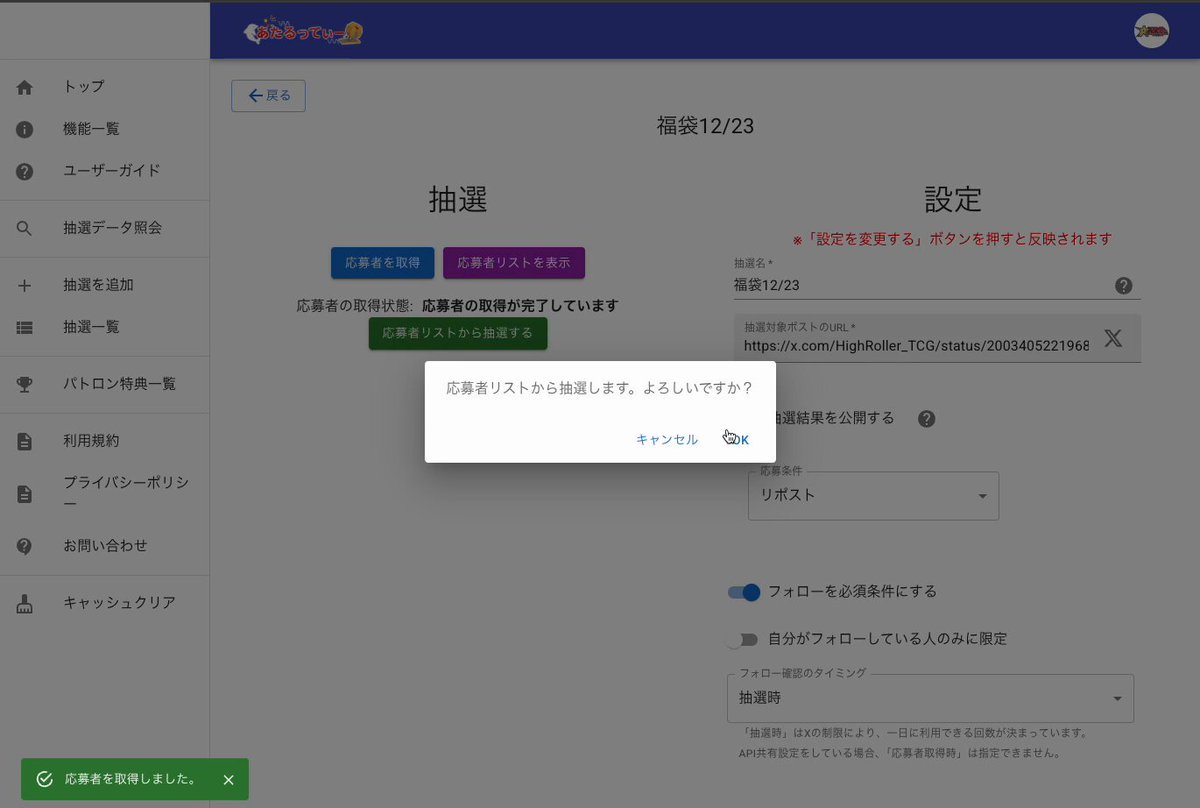Open 機能一覧 in the sidebar
1200x808 pixels.
point(105,129)
